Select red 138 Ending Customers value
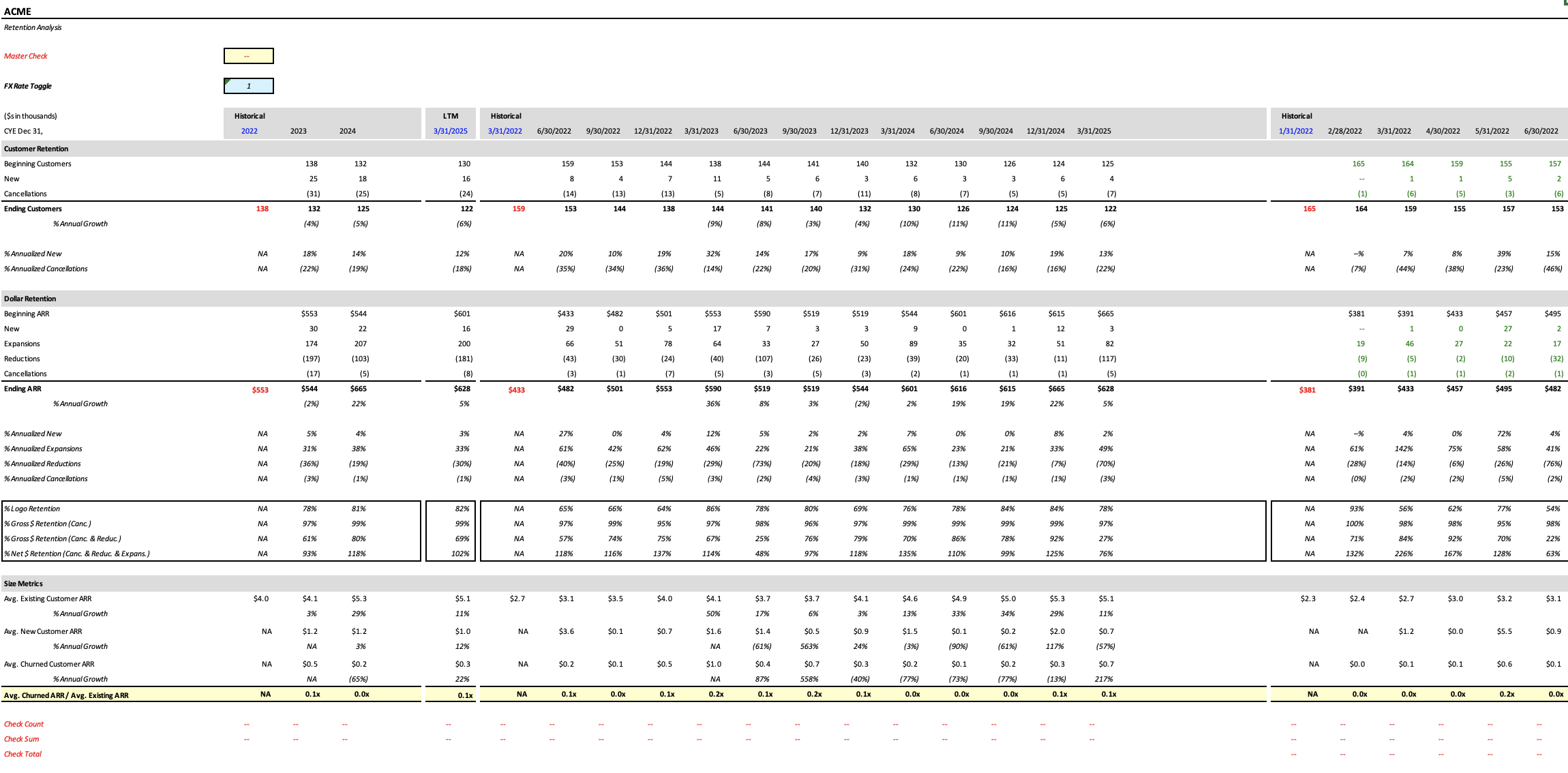Image resolution: width=1568 pixels, height=773 pixels. click(262, 209)
